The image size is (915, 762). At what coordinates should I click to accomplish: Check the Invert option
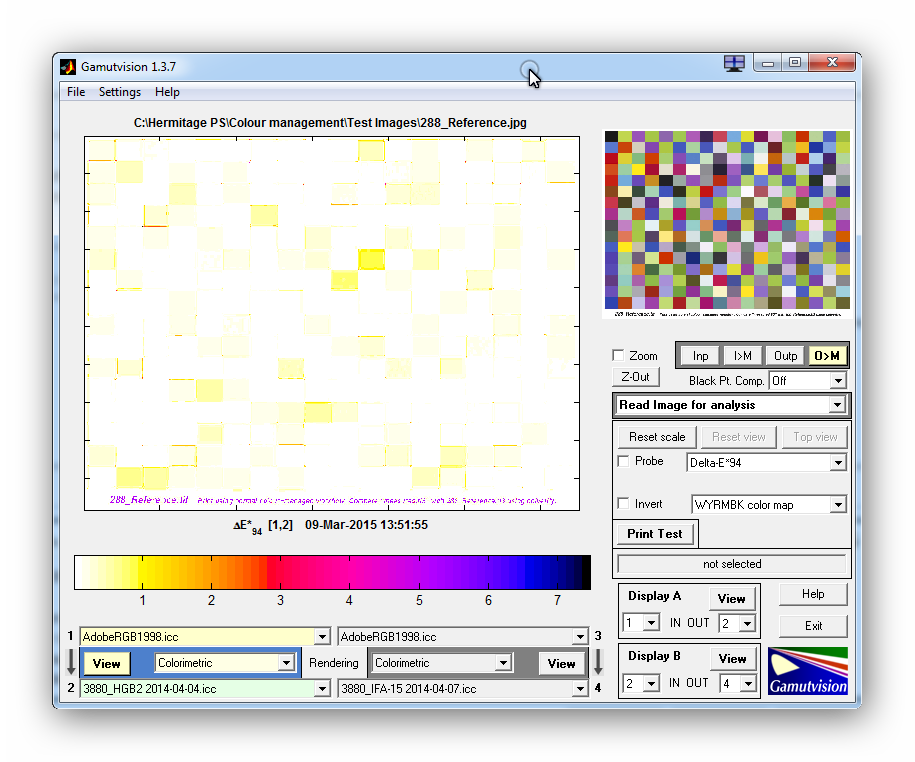pyautogui.click(x=624, y=504)
